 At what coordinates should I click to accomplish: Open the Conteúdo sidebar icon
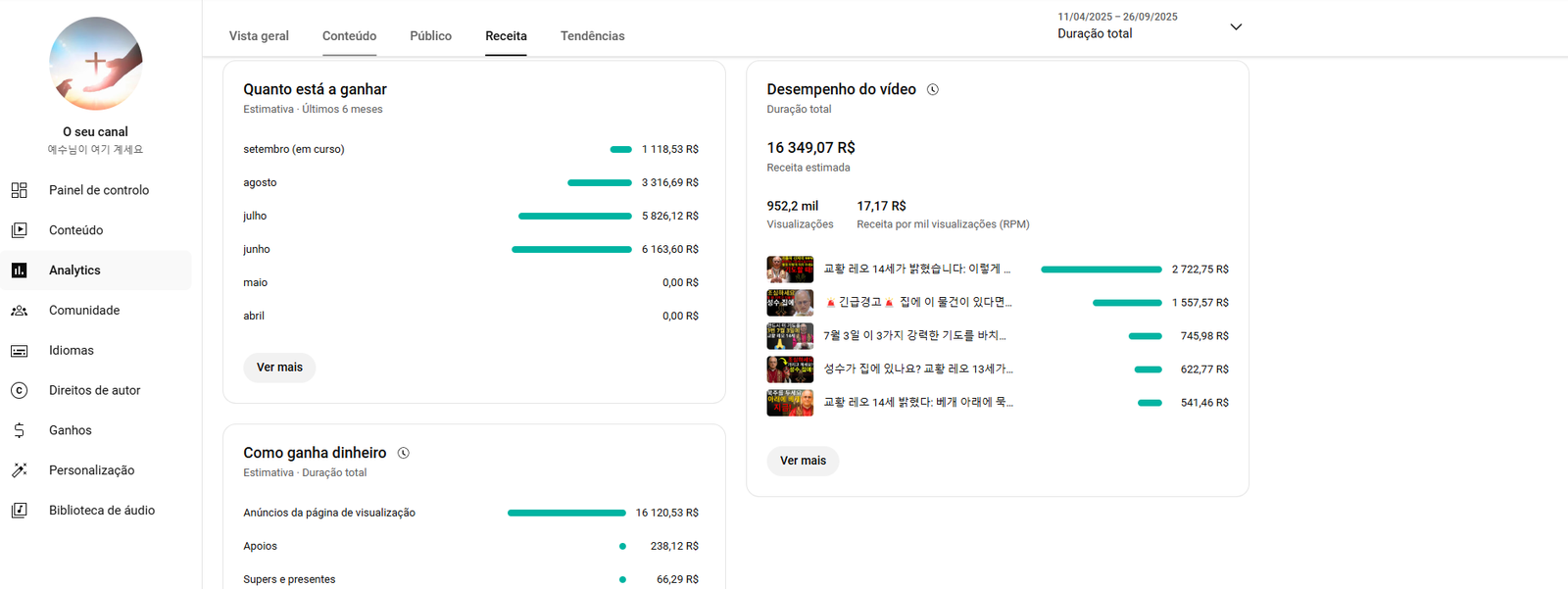coord(20,230)
